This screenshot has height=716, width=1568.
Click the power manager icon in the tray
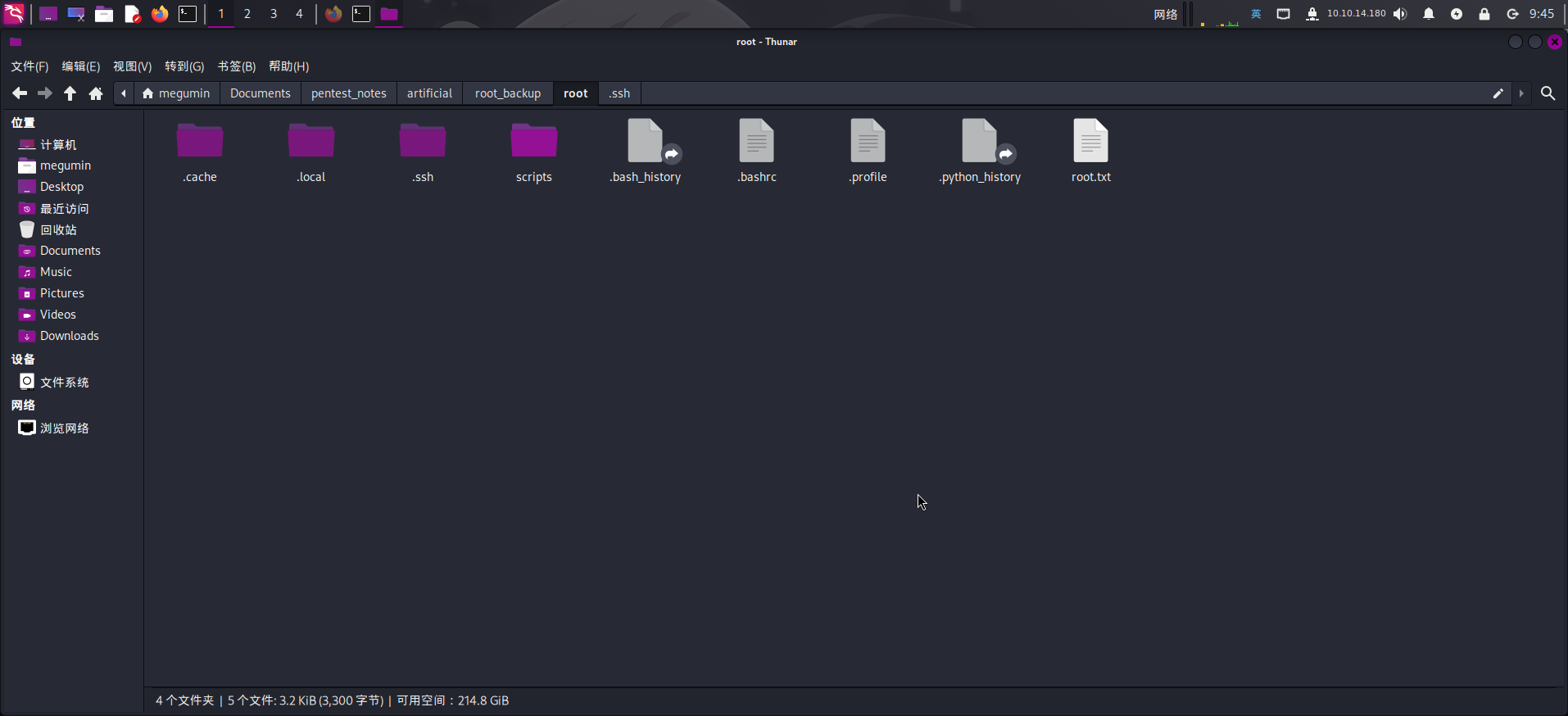[x=1457, y=14]
